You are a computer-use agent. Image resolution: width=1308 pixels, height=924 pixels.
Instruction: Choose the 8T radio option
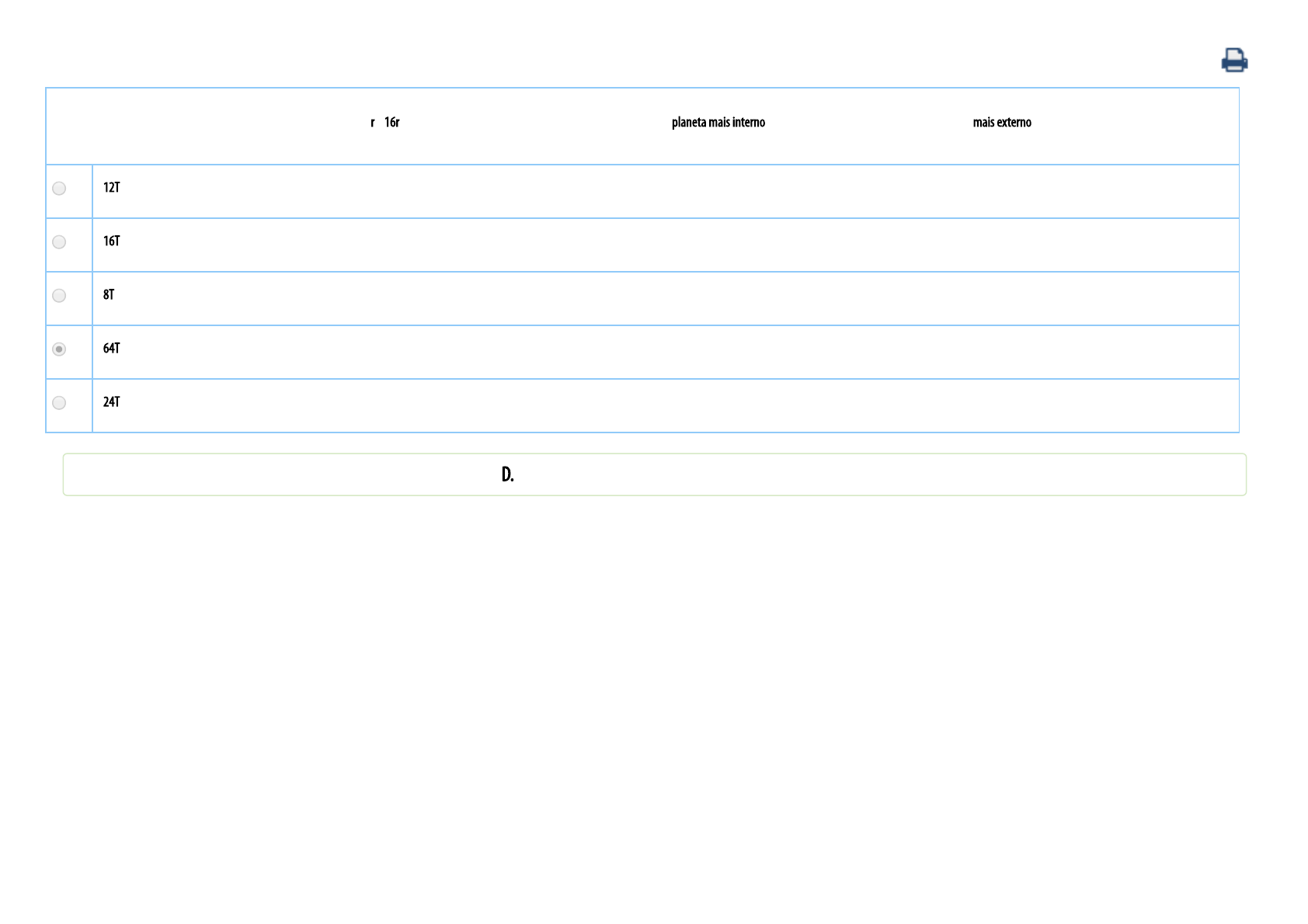point(59,296)
